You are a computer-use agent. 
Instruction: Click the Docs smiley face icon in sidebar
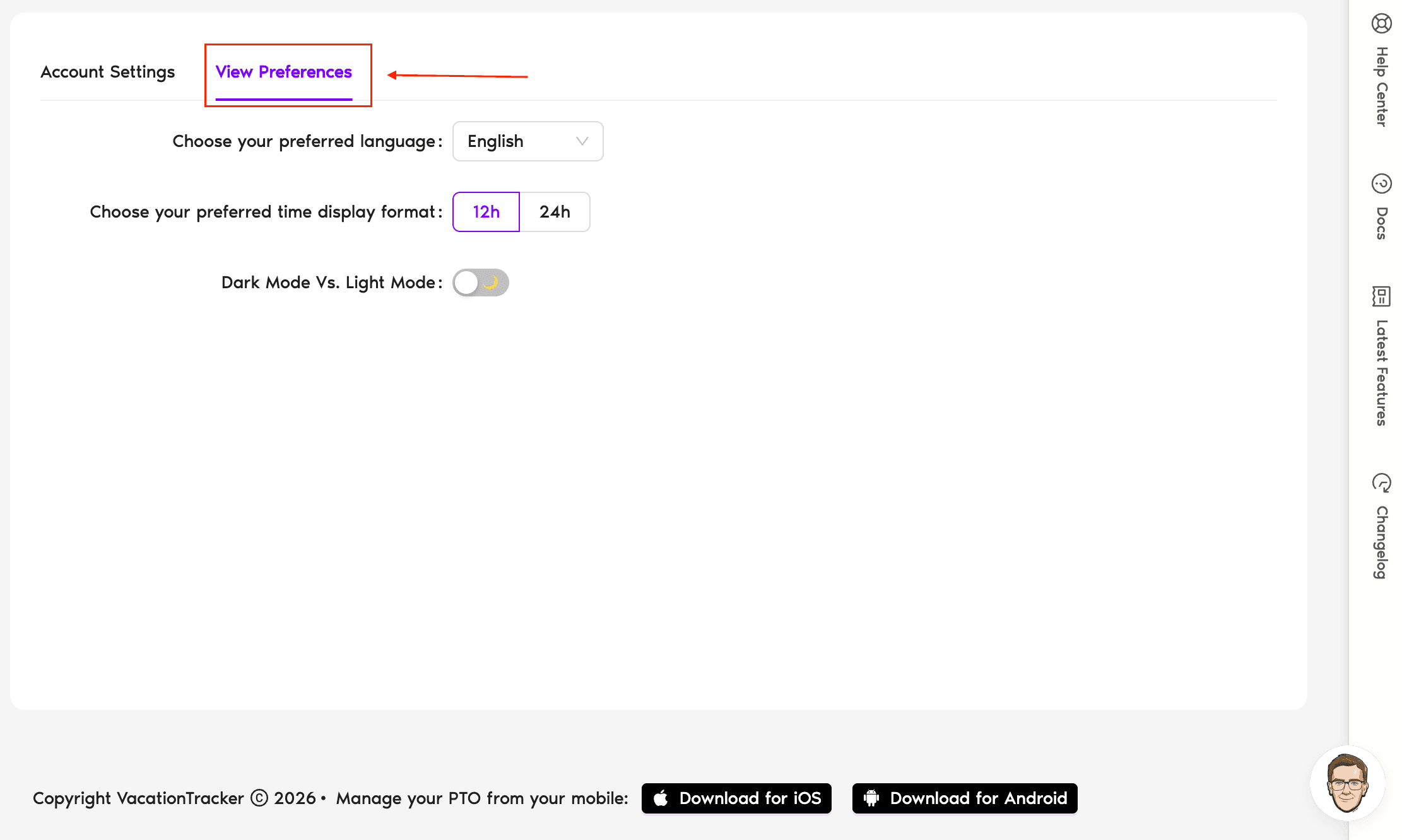click(x=1382, y=184)
